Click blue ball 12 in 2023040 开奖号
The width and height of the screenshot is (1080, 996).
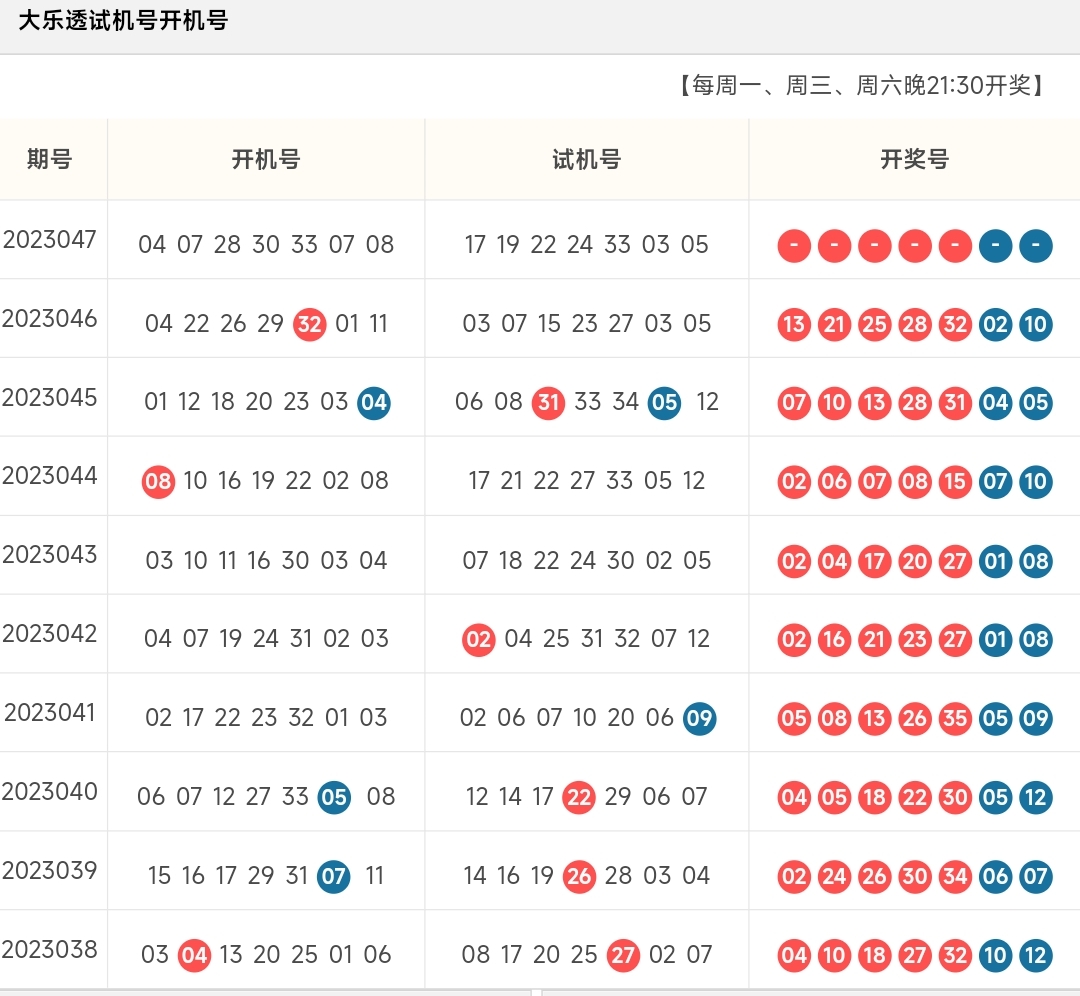coord(1036,797)
